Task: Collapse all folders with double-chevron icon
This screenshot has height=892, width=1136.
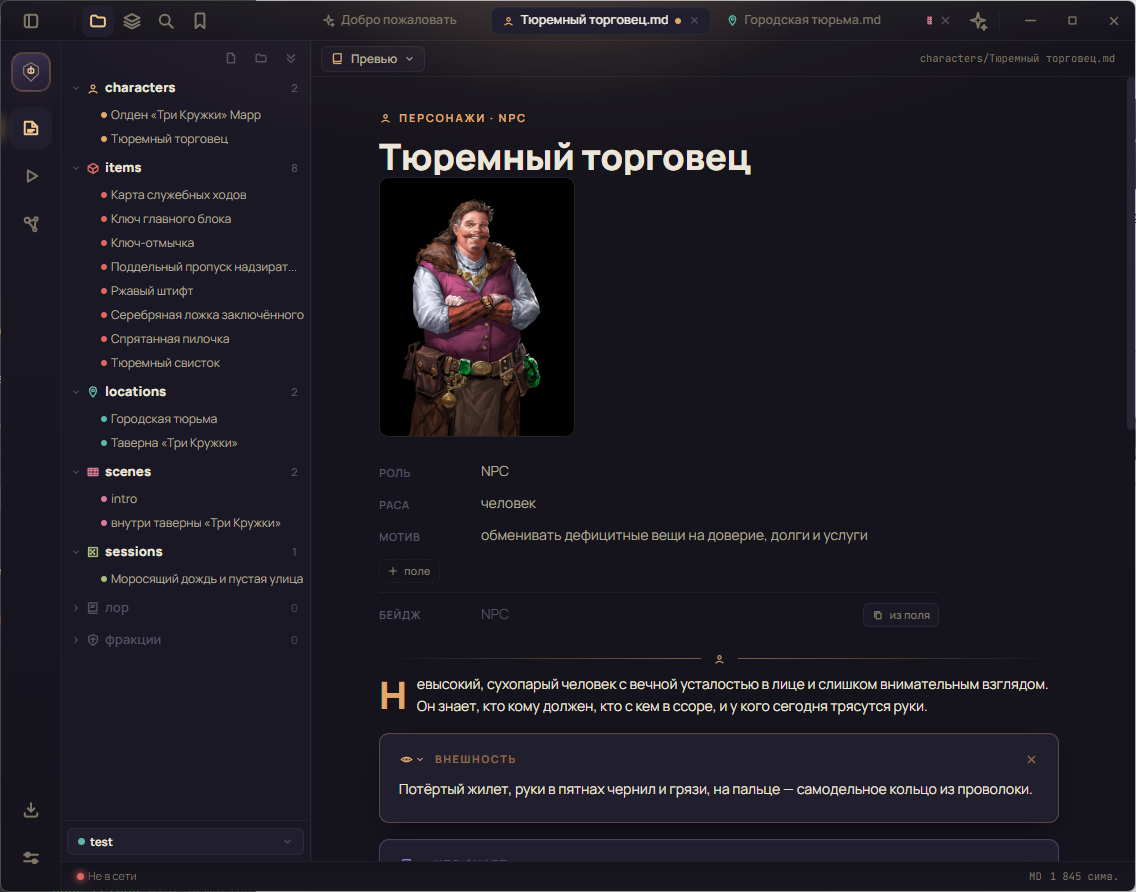Action: click(291, 58)
